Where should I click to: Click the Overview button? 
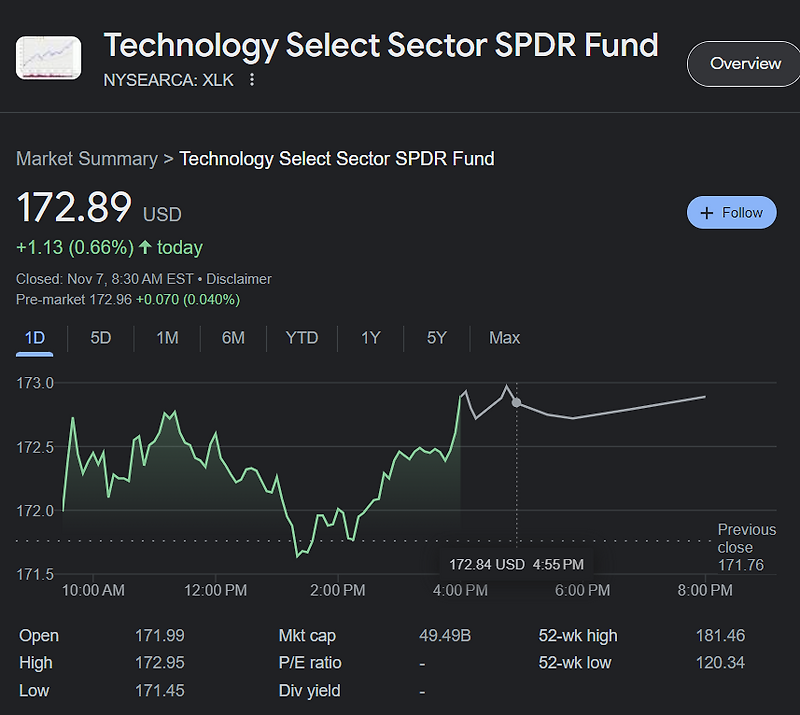(745, 64)
